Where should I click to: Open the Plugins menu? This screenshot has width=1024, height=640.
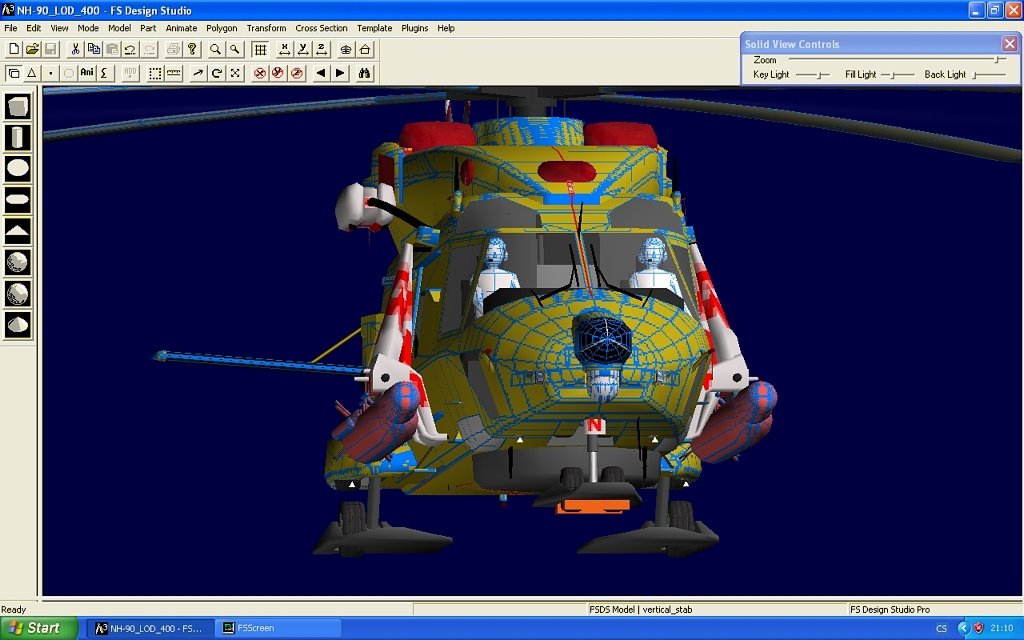pos(415,28)
